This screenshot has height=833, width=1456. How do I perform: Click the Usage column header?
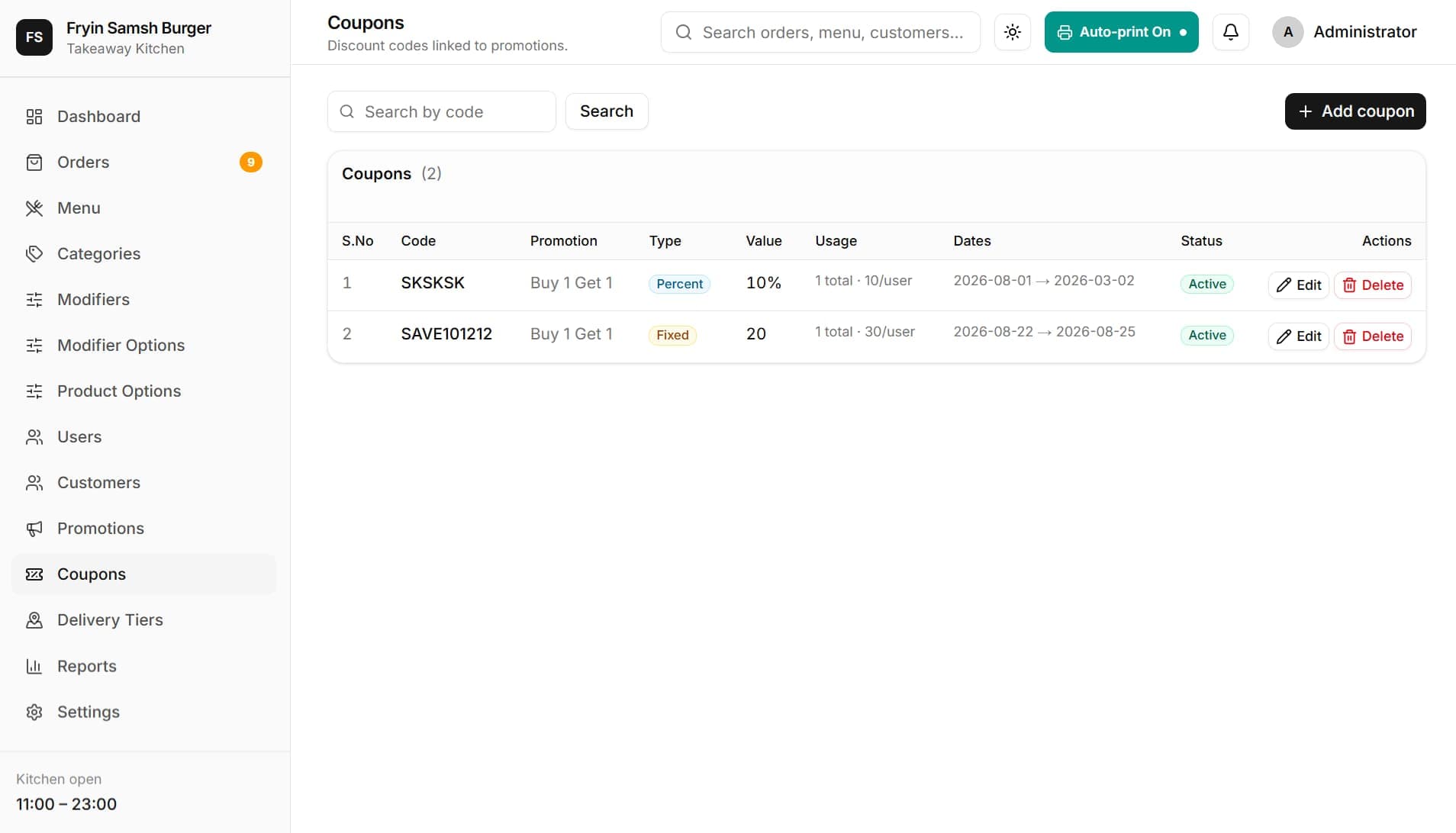[836, 241]
